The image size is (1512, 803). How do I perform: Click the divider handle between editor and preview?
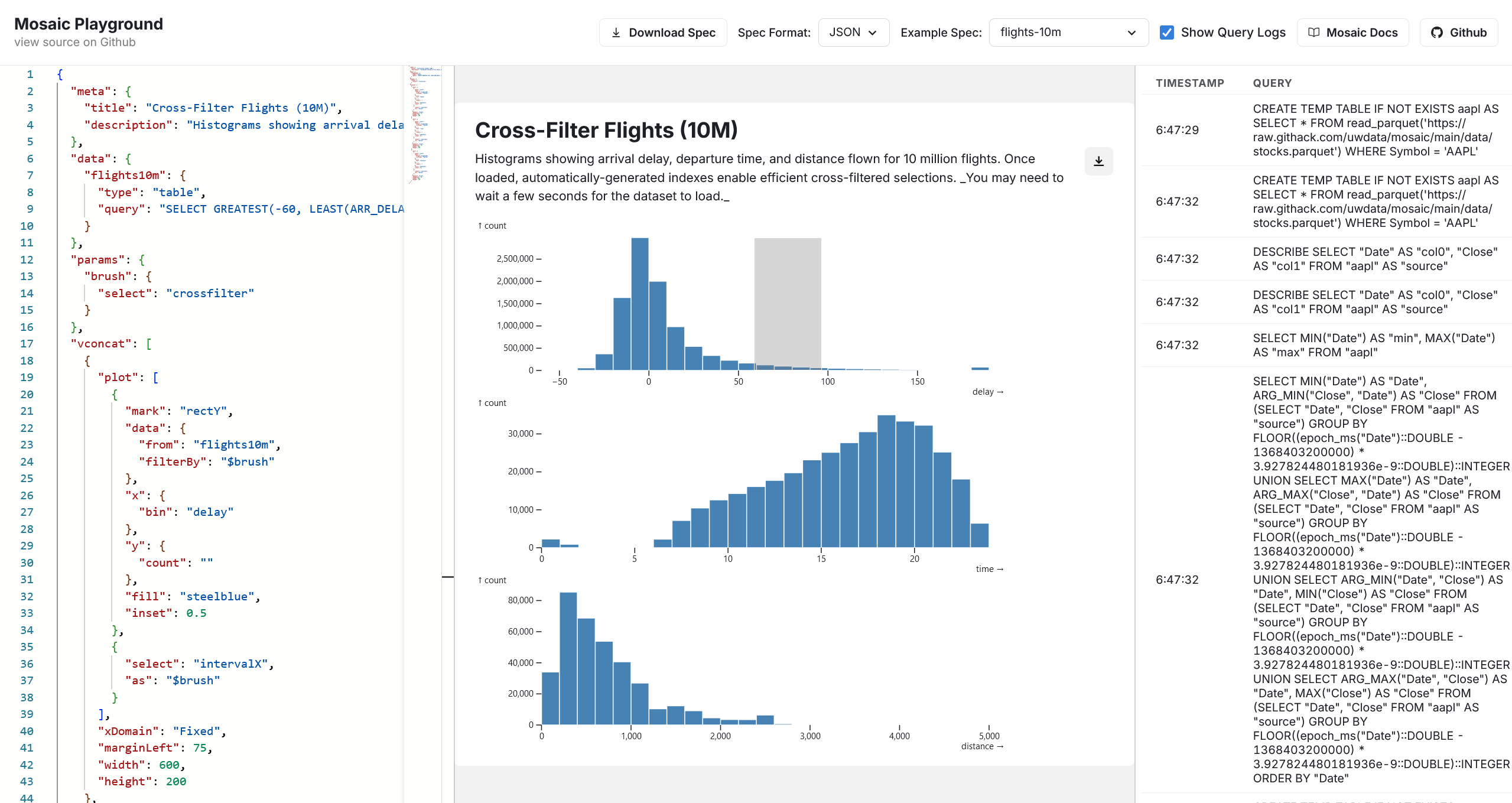pyautogui.click(x=448, y=576)
